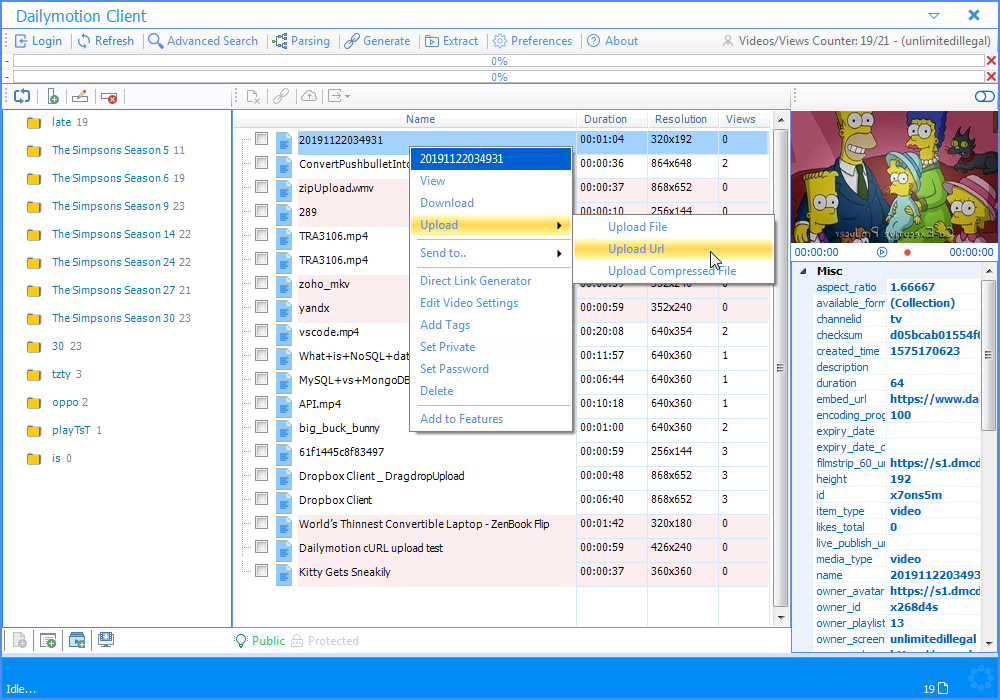Click the add new playlist icon
Image resolution: width=1000 pixels, height=700 pixels.
(x=53, y=97)
